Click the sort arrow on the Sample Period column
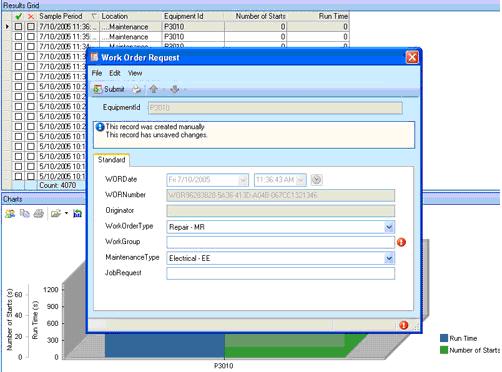Viewport: 502px width, 372px height. pyautogui.click(x=94, y=16)
